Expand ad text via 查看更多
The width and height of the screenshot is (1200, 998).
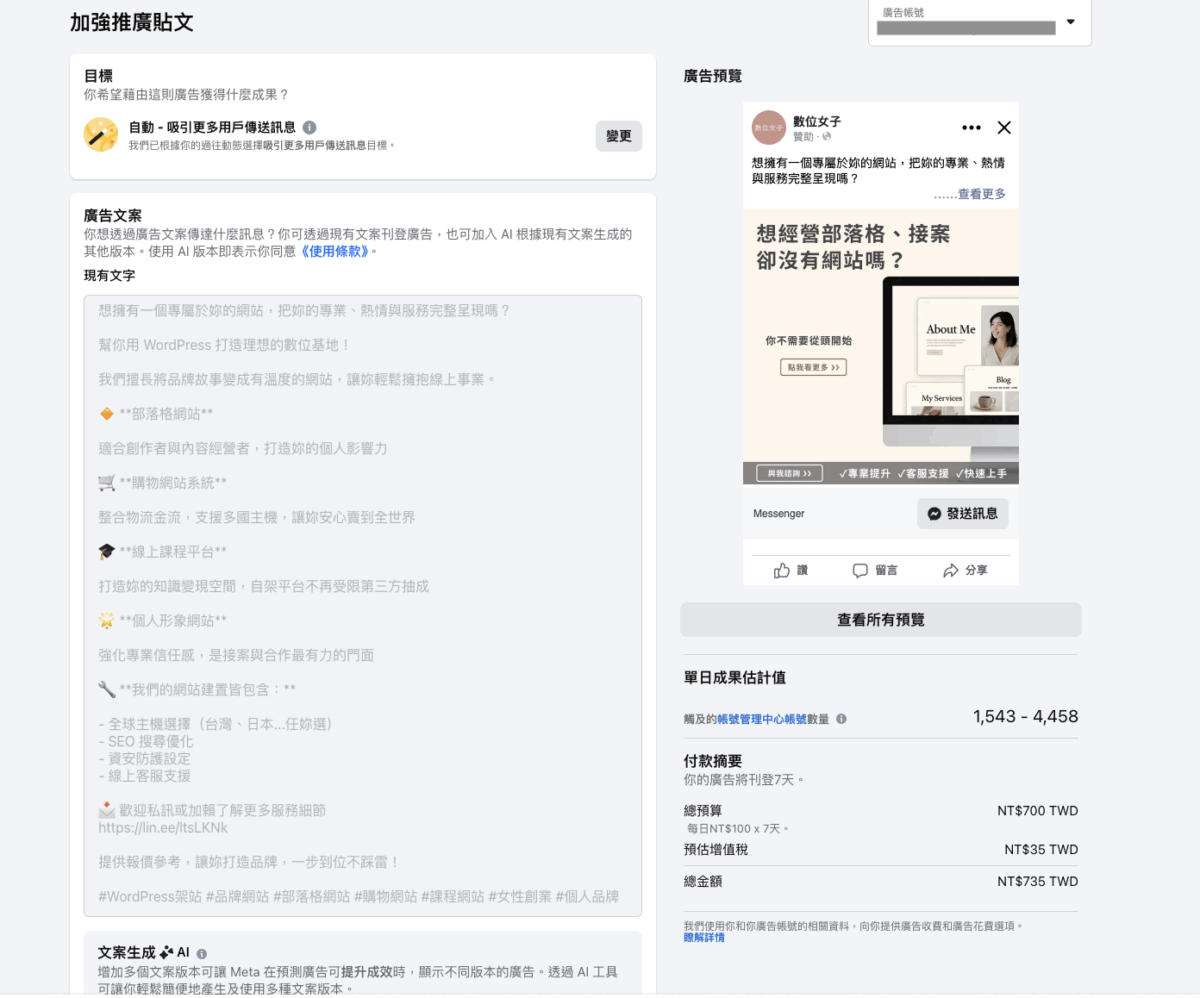point(981,194)
